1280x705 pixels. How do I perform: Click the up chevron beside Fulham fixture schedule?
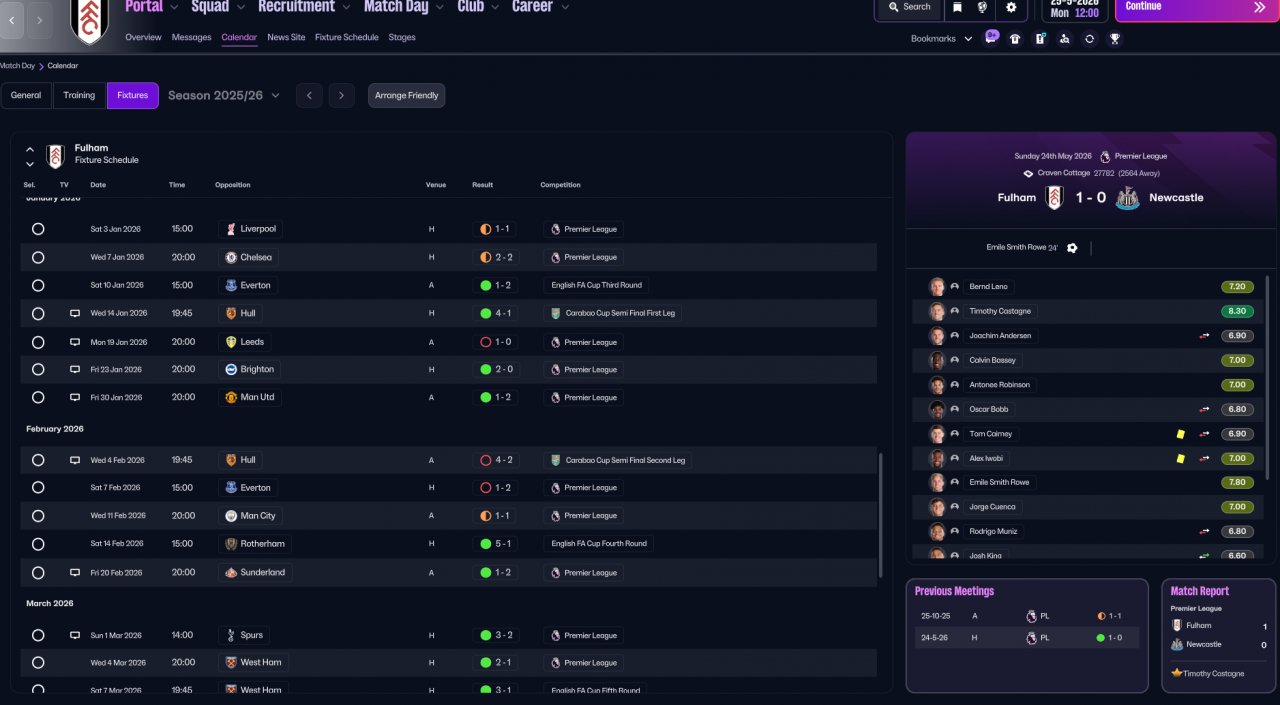point(30,149)
